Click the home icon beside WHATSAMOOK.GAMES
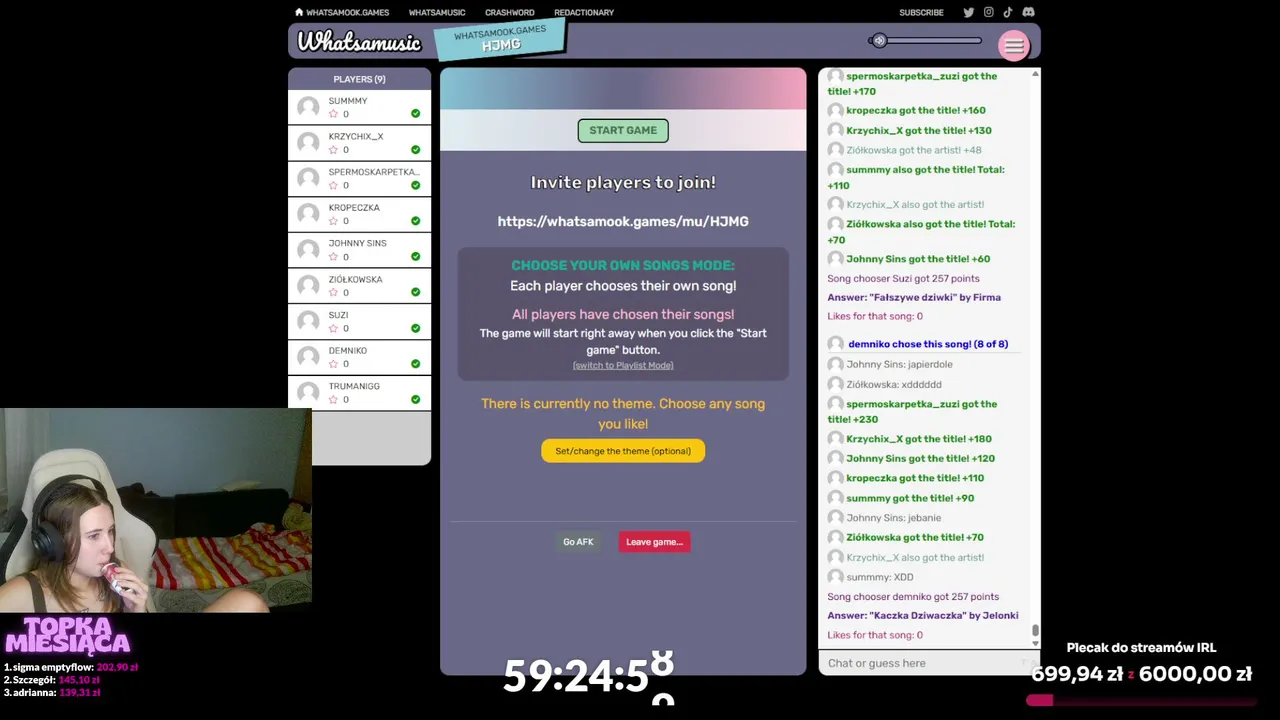 point(299,12)
